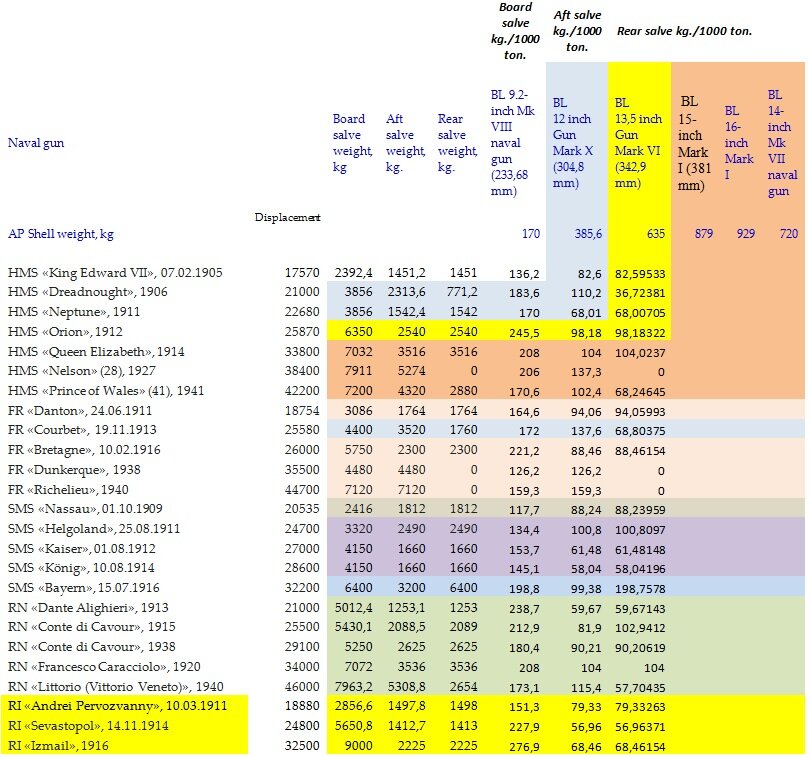
Task: Select AP shell weight value 929
Action: tap(745, 234)
